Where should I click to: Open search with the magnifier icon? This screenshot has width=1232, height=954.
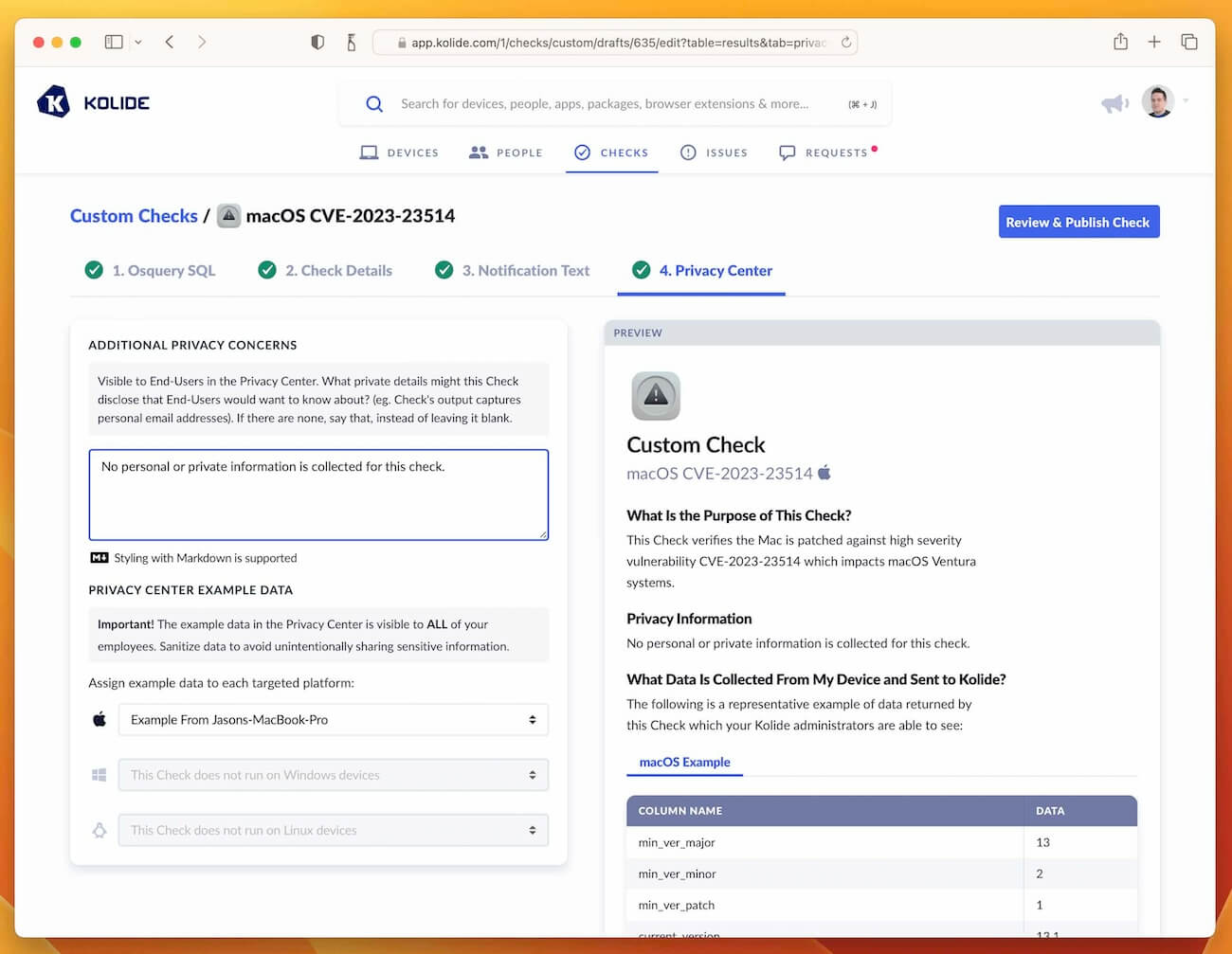tap(374, 103)
